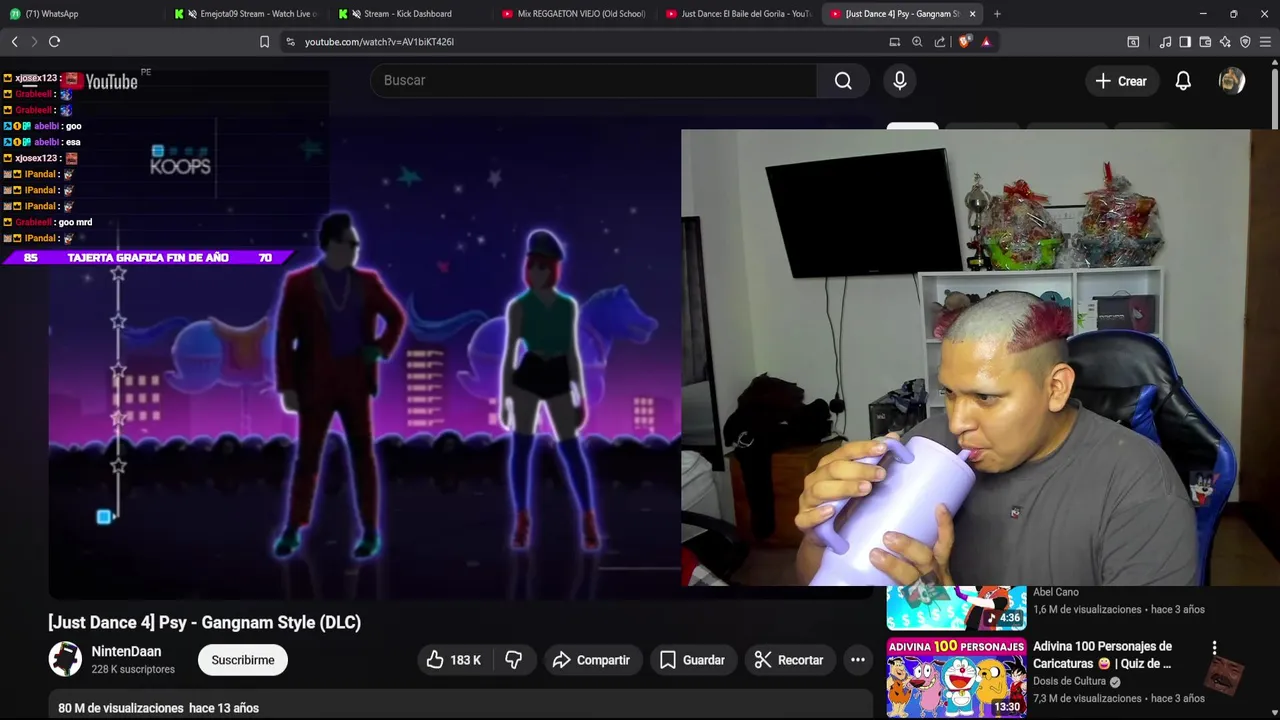Image resolution: width=1280 pixels, height=720 pixels.
Task: Switch to the Emejota09 Stream tab
Action: click(x=245, y=14)
